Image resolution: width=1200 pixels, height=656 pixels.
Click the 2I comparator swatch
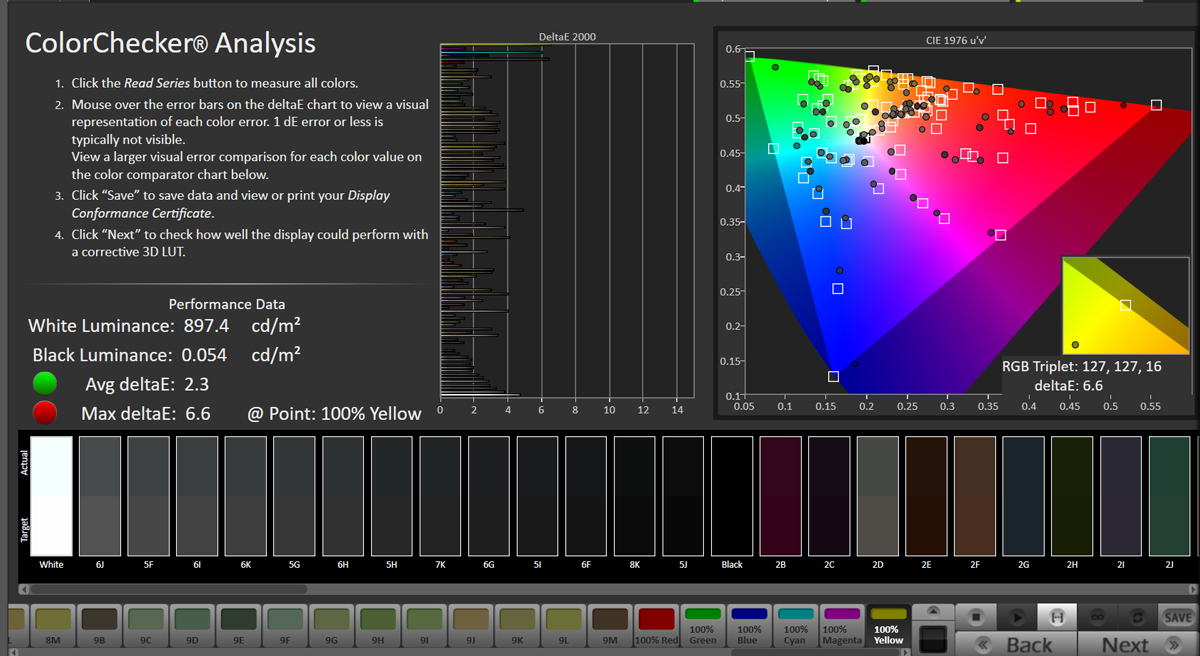pyautogui.click(x=1121, y=496)
